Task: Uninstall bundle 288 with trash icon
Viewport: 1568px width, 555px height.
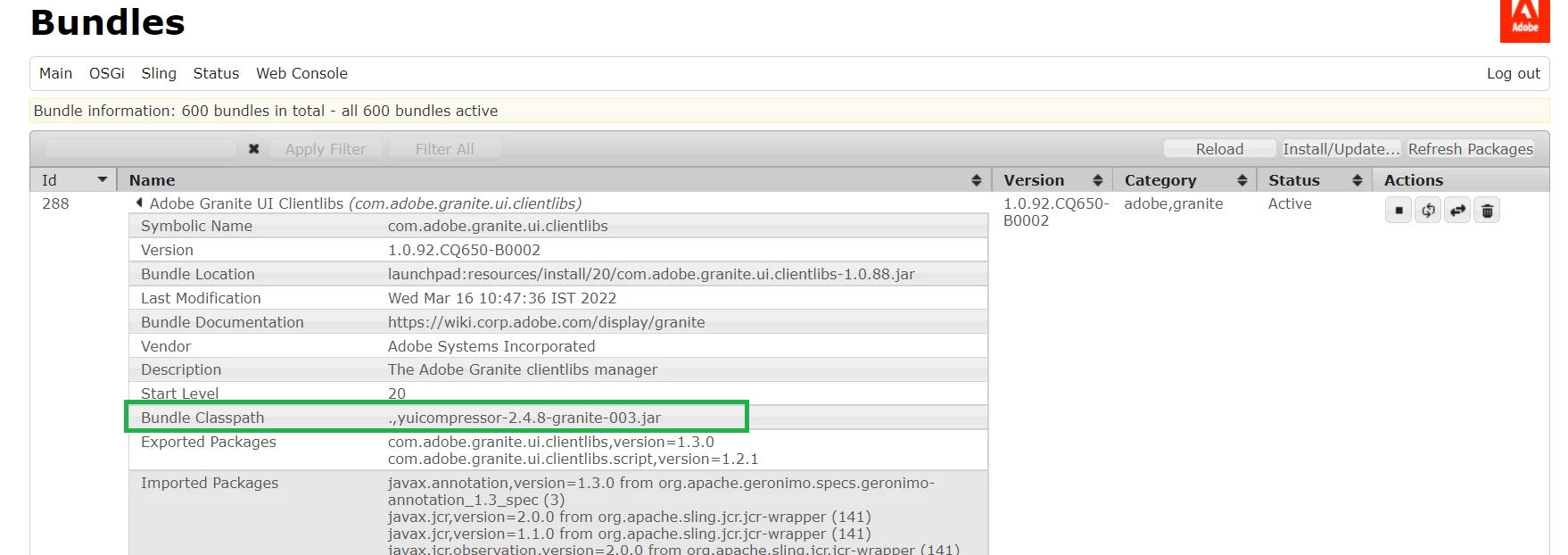Action: pyautogui.click(x=1487, y=211)
